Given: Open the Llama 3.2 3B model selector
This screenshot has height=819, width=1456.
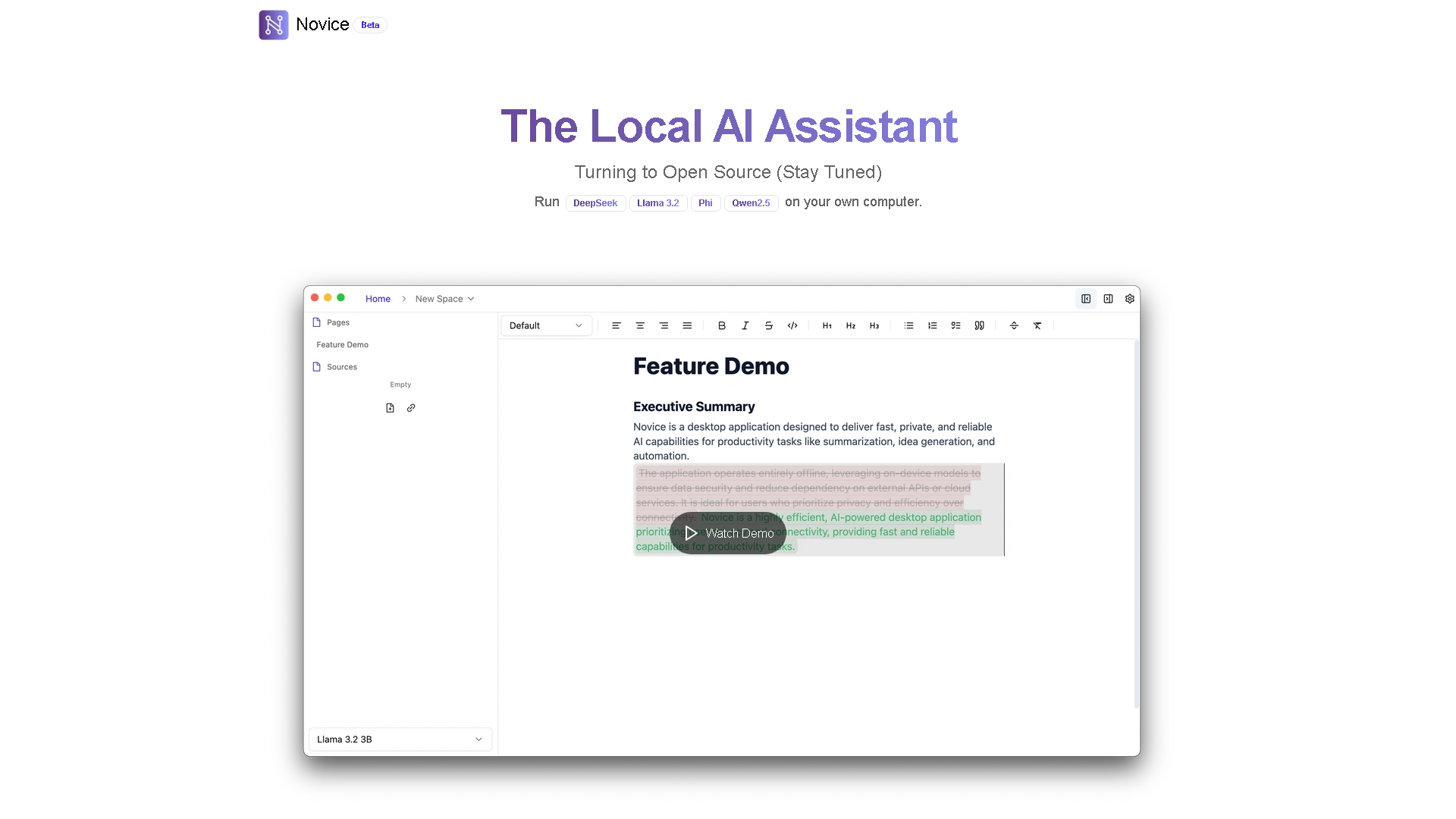Looking at the screenshot, I should [400, 739].
